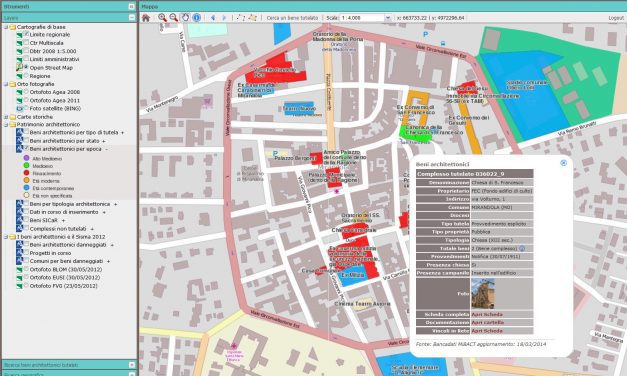This screenshot has height=376, width=627.
Task: Expand legend of Beni architettonici per tipo di tutela
Action: pyautogui.click(x=123, y=132)
